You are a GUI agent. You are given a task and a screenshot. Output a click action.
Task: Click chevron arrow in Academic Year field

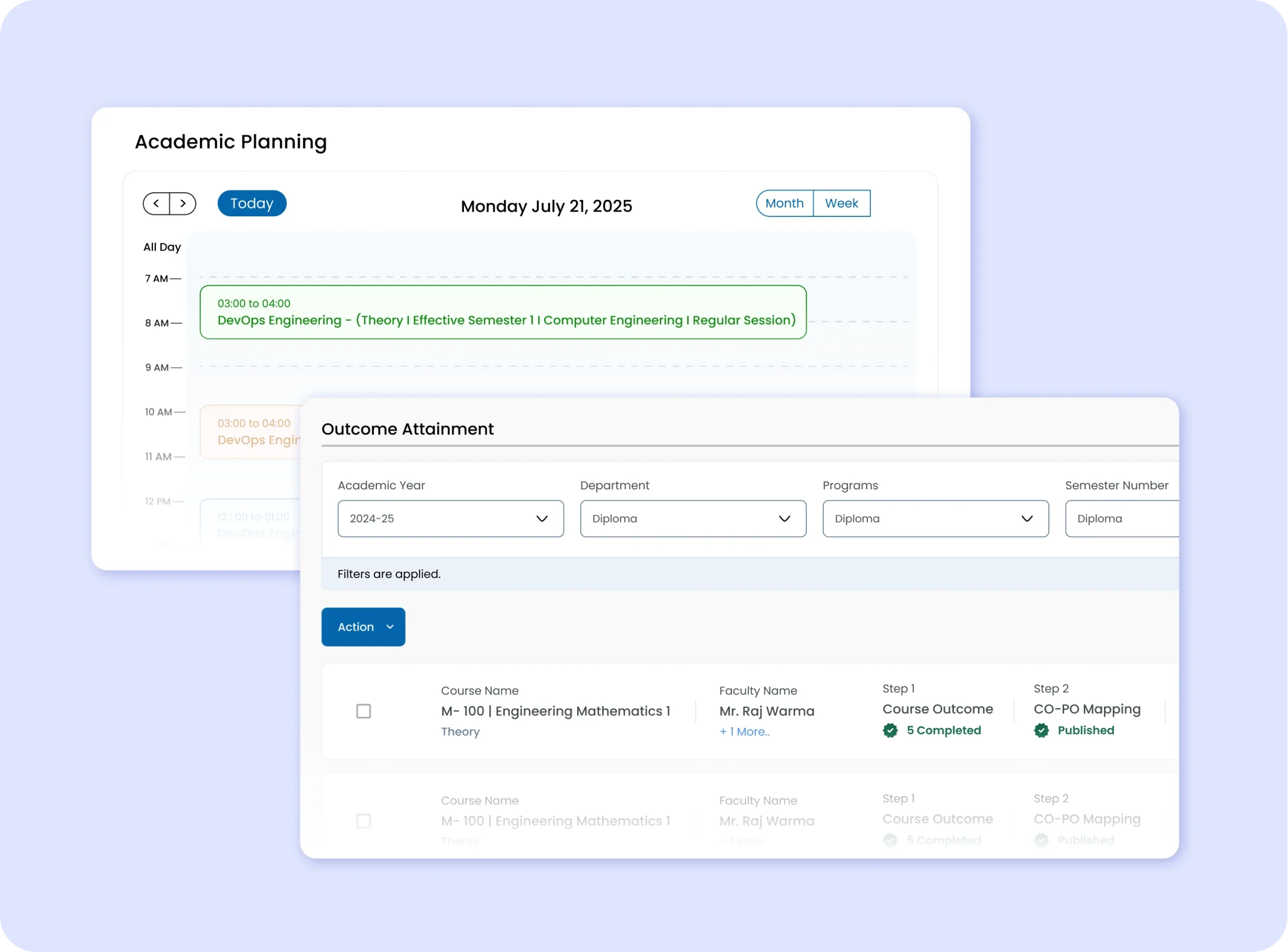[x=542, y=518]
